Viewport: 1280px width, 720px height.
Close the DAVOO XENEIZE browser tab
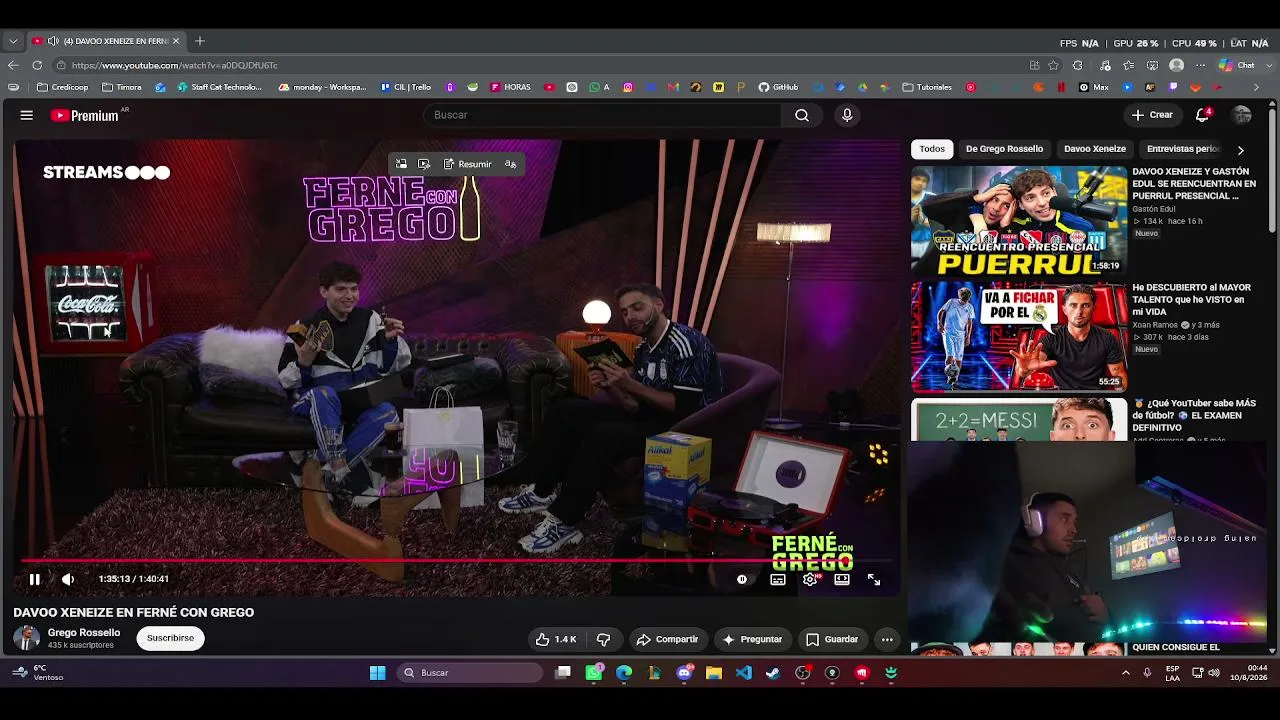pyautogui.click(x=176, y=41)
